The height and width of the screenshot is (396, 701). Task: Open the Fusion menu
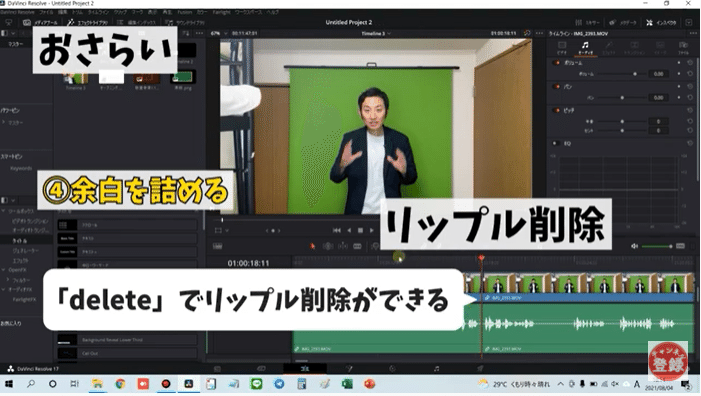[x=185, y=12]
